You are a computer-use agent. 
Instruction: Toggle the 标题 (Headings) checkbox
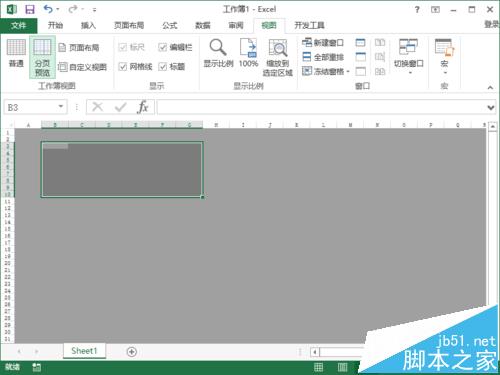pos(163,67)
